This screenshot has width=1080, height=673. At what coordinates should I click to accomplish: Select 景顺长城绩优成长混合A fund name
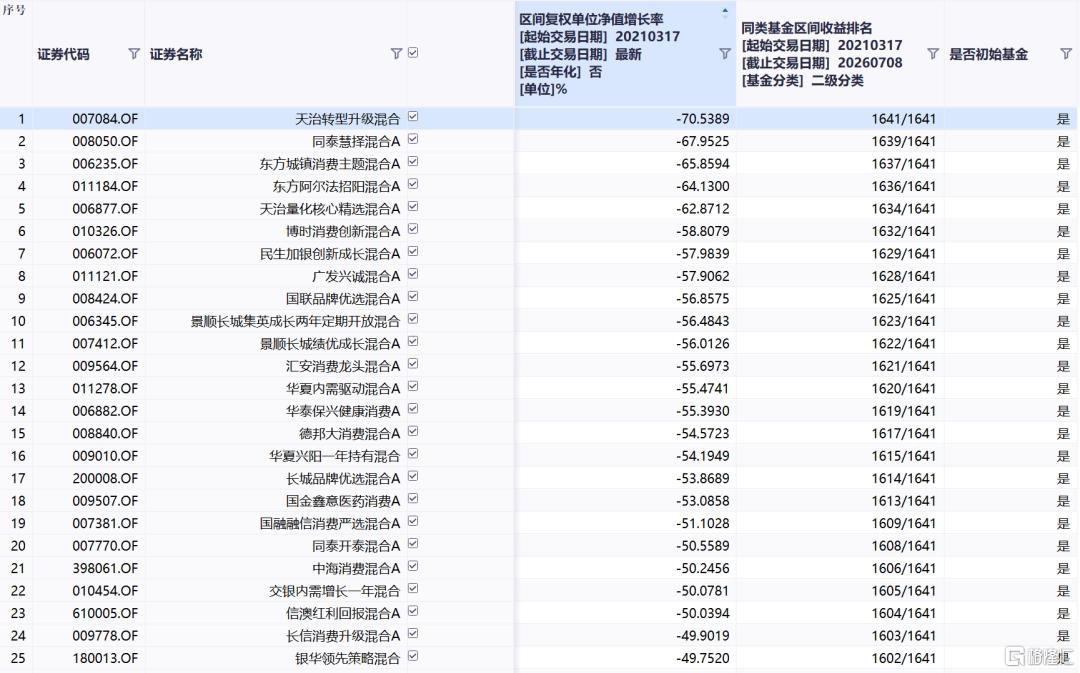(329, 344)
